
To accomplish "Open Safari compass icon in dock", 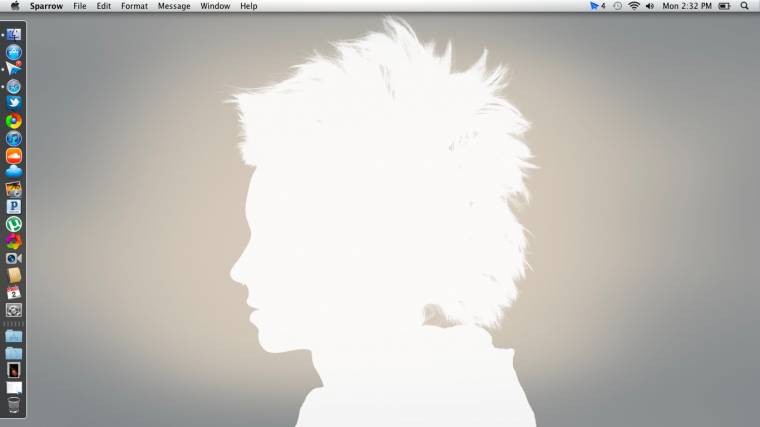I will pyautogui.click(x=14, y=86).
